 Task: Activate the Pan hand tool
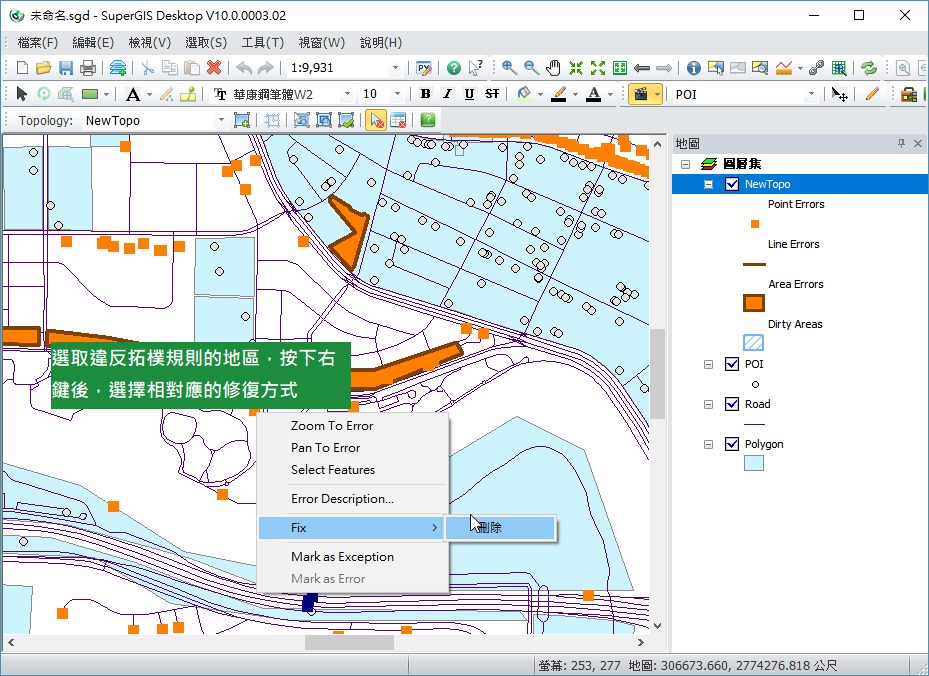click(553, 68)
